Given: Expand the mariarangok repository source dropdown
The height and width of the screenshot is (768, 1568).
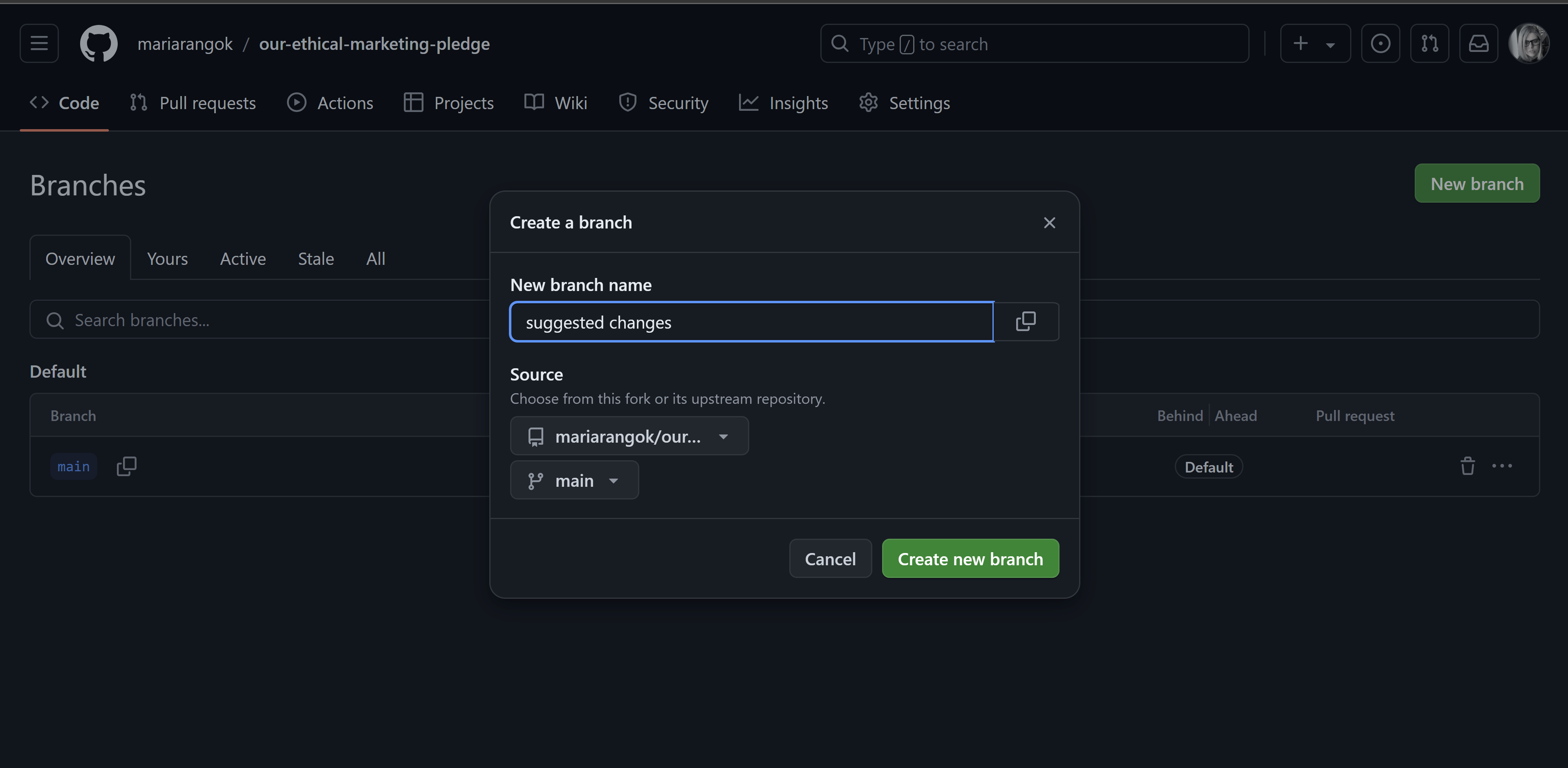Looking at the screenshot, I should 629,436.
